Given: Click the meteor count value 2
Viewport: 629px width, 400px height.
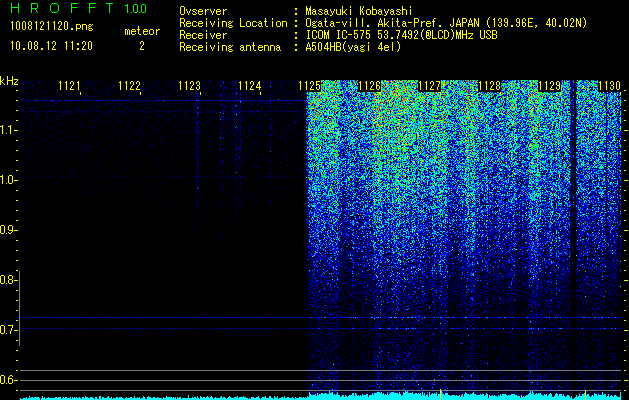Looking at the screenshot, I should (142, 46).
